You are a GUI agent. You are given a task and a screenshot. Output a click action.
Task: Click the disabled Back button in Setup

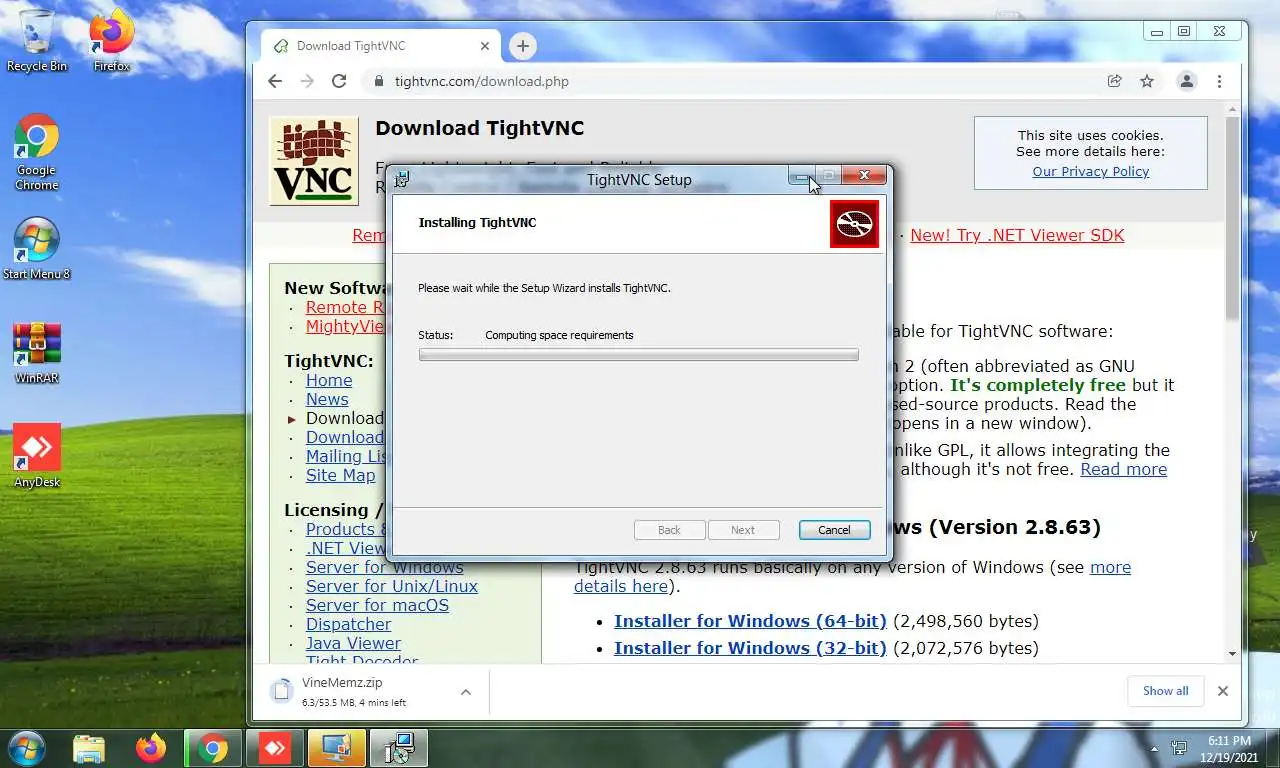click(x=669, y=530)
